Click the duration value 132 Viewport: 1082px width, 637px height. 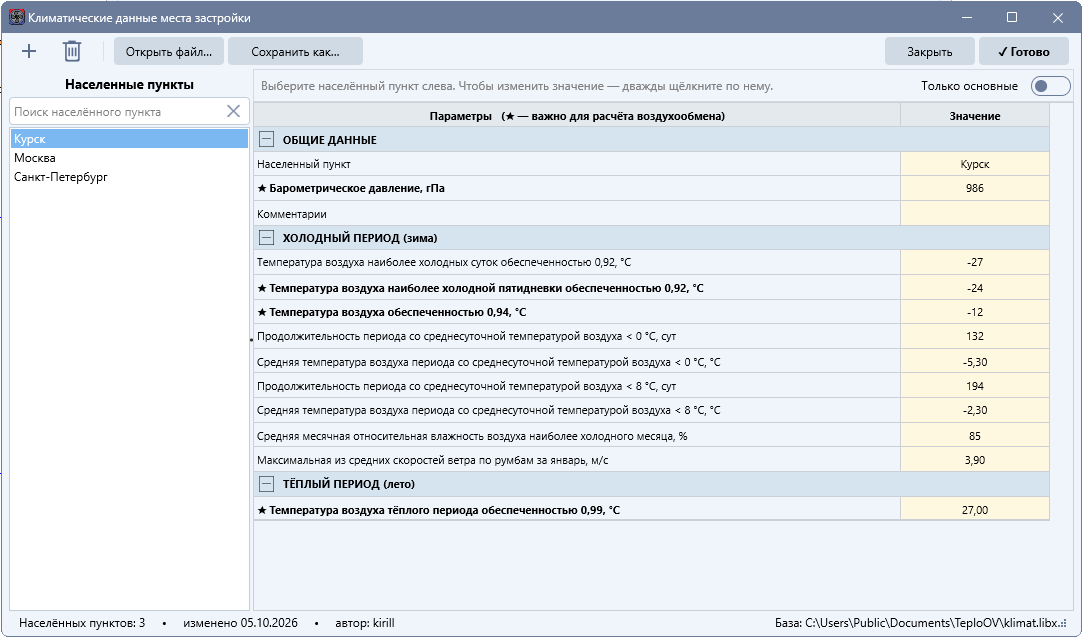click(x=974, y=336)
